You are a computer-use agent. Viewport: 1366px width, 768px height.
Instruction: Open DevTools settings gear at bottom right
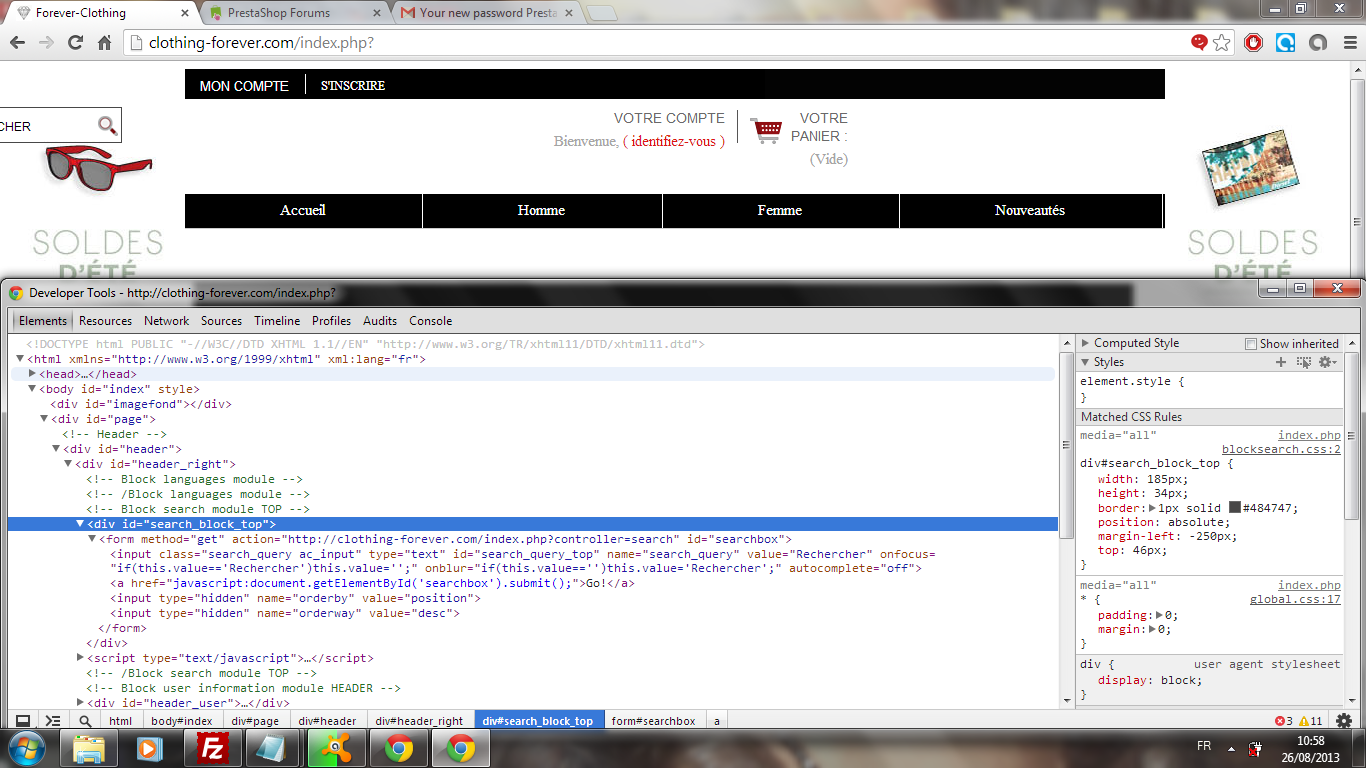[1344, 720]
